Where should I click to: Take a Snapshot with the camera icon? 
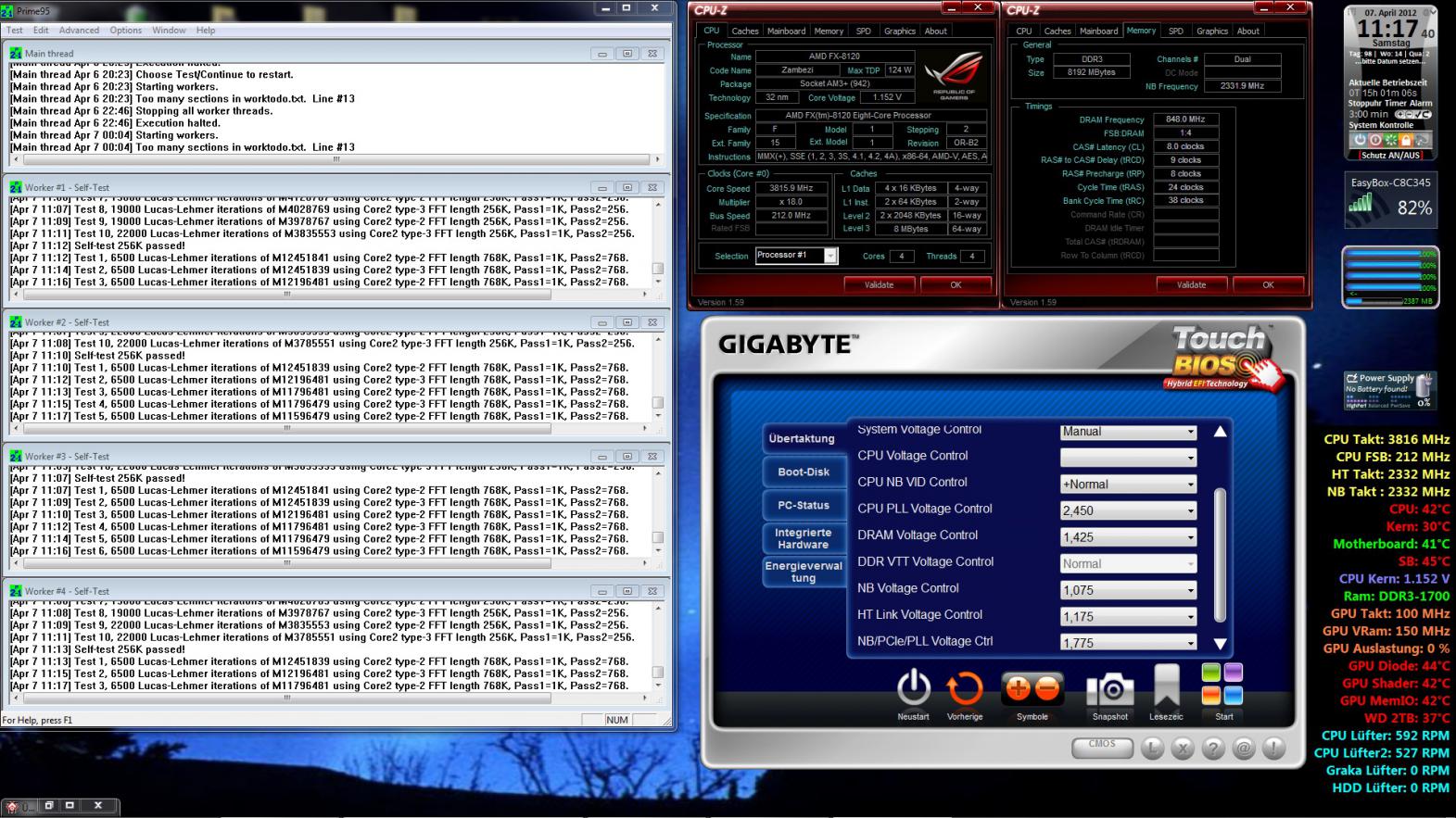[1110, 690]
